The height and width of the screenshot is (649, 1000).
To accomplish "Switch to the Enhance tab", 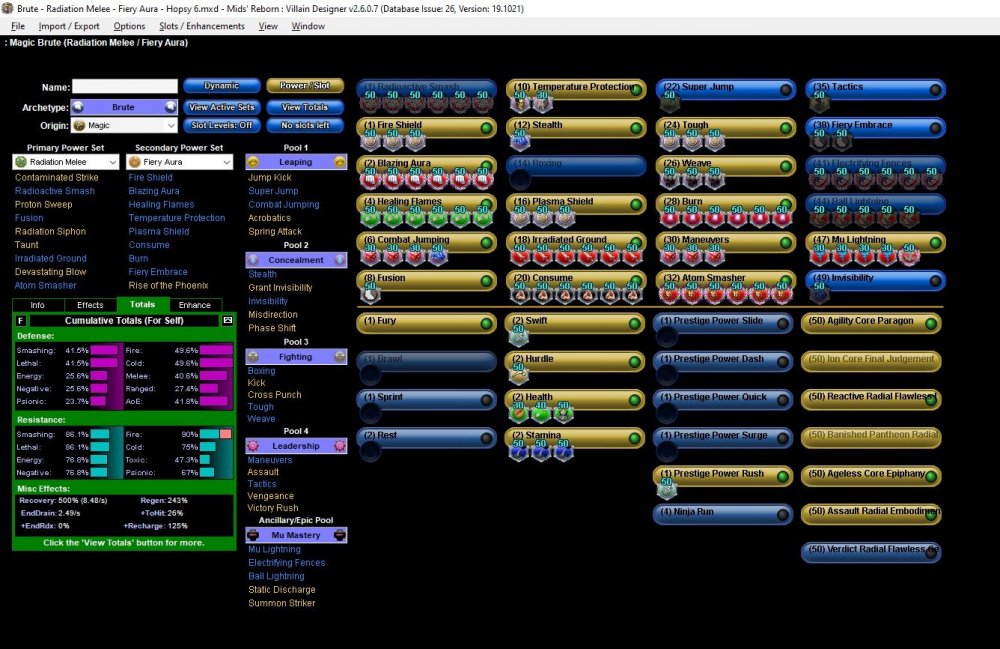I will (x=194, y=305).
